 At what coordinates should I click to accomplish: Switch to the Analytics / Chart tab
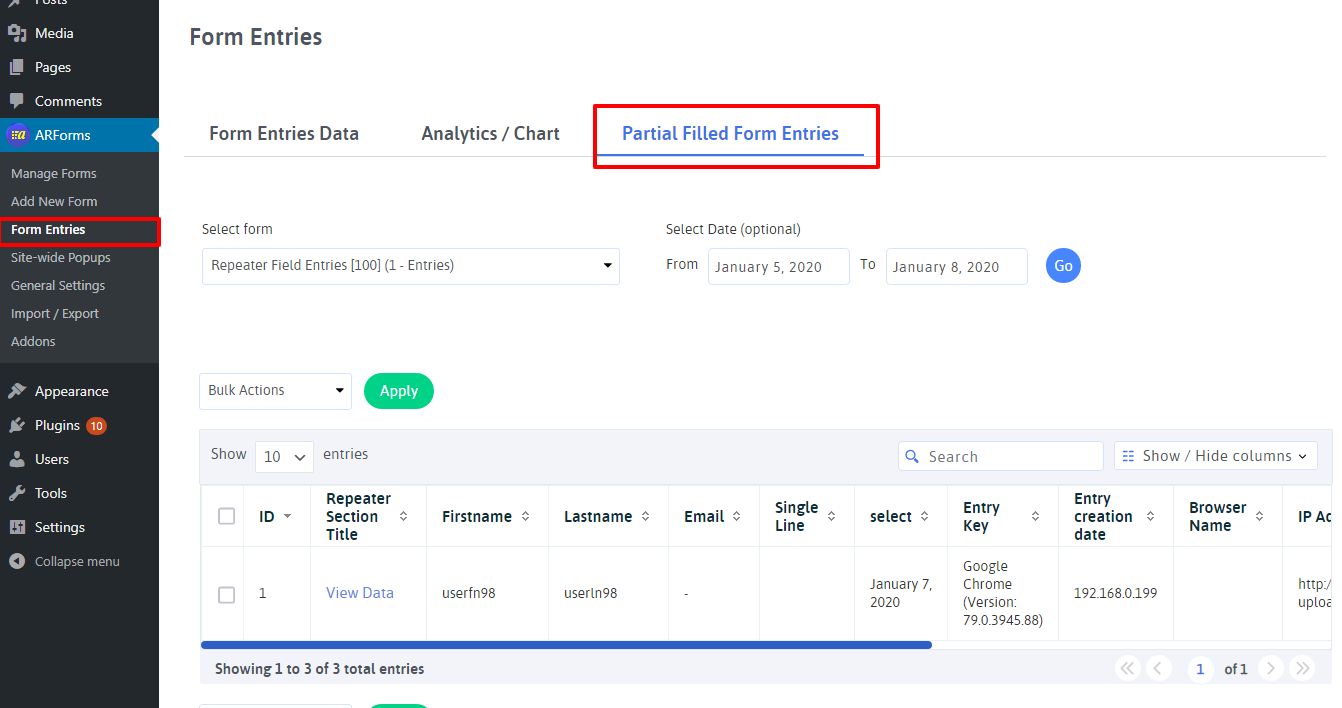click(x=490, y=134)
